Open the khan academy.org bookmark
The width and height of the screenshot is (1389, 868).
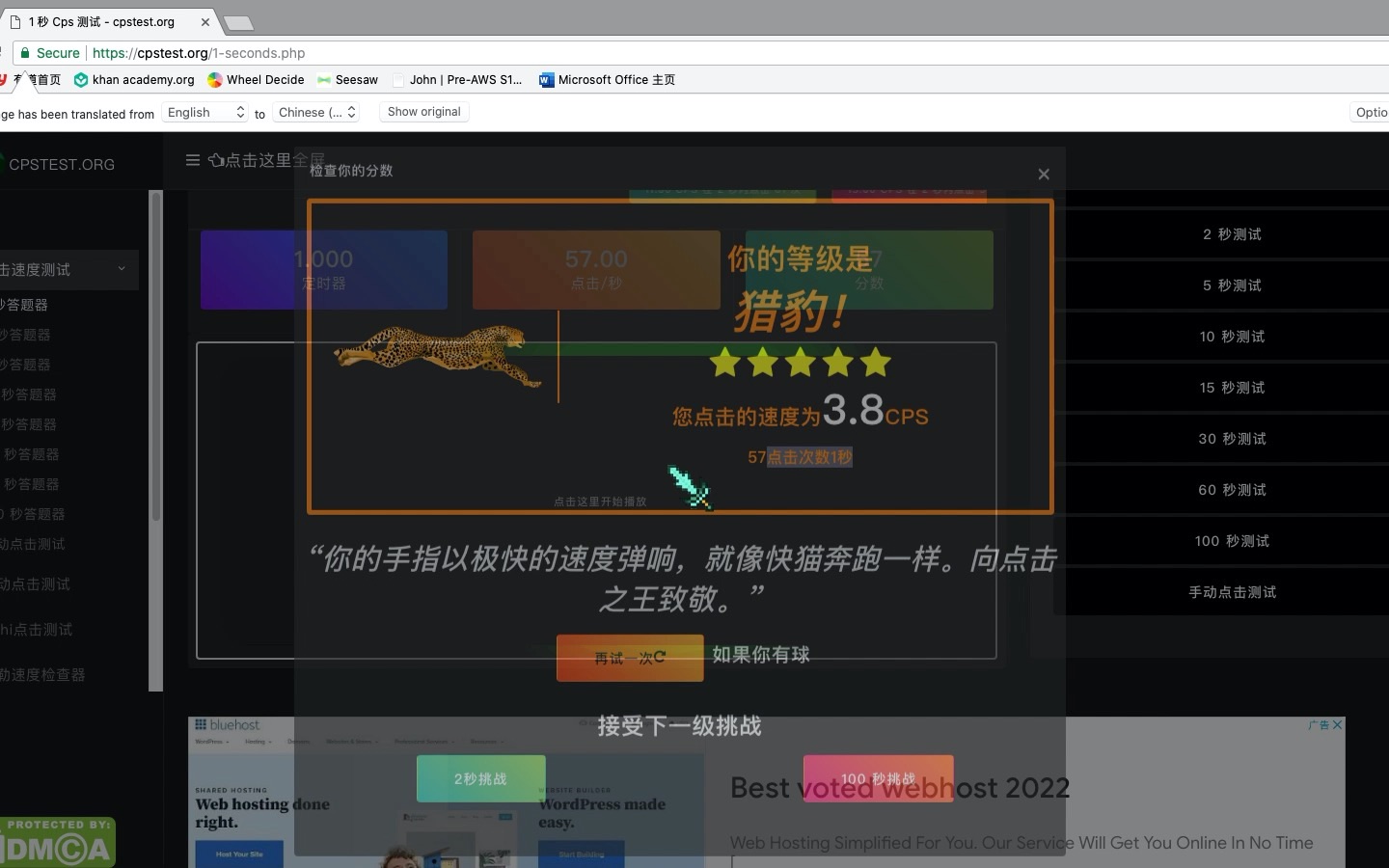[x=133, y=80]
